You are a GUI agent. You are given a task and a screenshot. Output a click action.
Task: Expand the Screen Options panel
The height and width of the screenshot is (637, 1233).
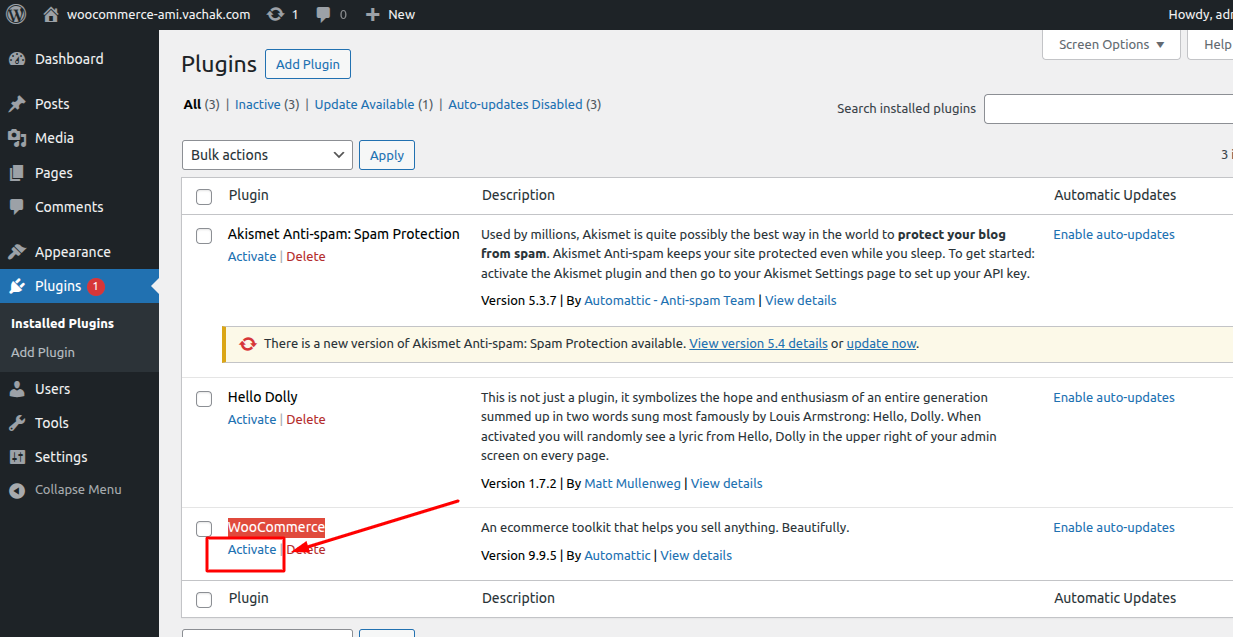[1112, 44]
